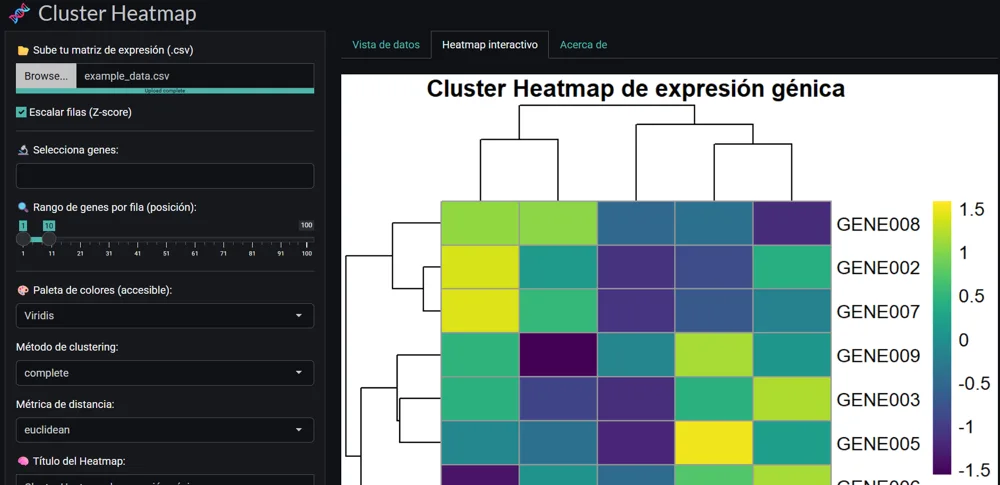Click the folder icon next to 'Sube tu matriz'
This screenshot has height=485, width=1000.
click(23, 50)
